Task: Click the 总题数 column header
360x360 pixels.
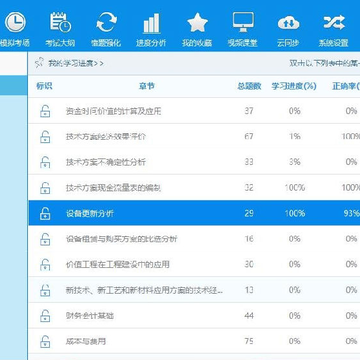Action: point(249,86)
